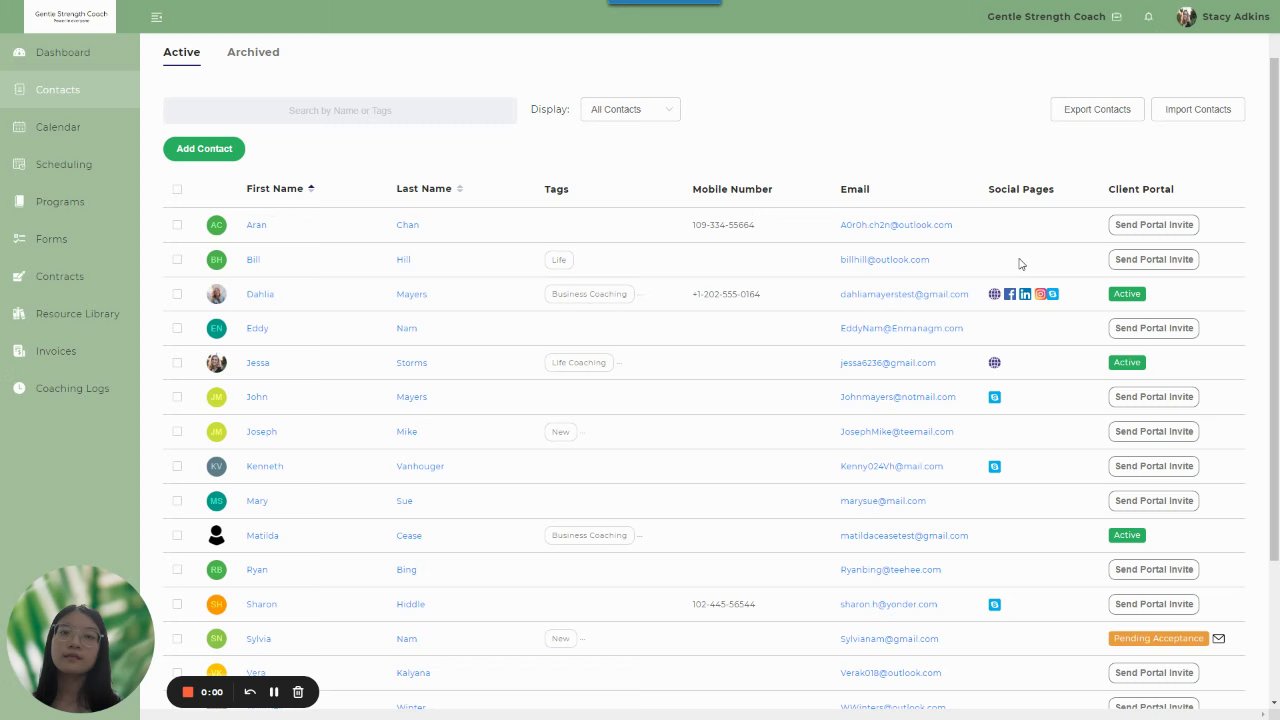
Task: Check the box for Eddy Nam
Action: tap(177, 328)
